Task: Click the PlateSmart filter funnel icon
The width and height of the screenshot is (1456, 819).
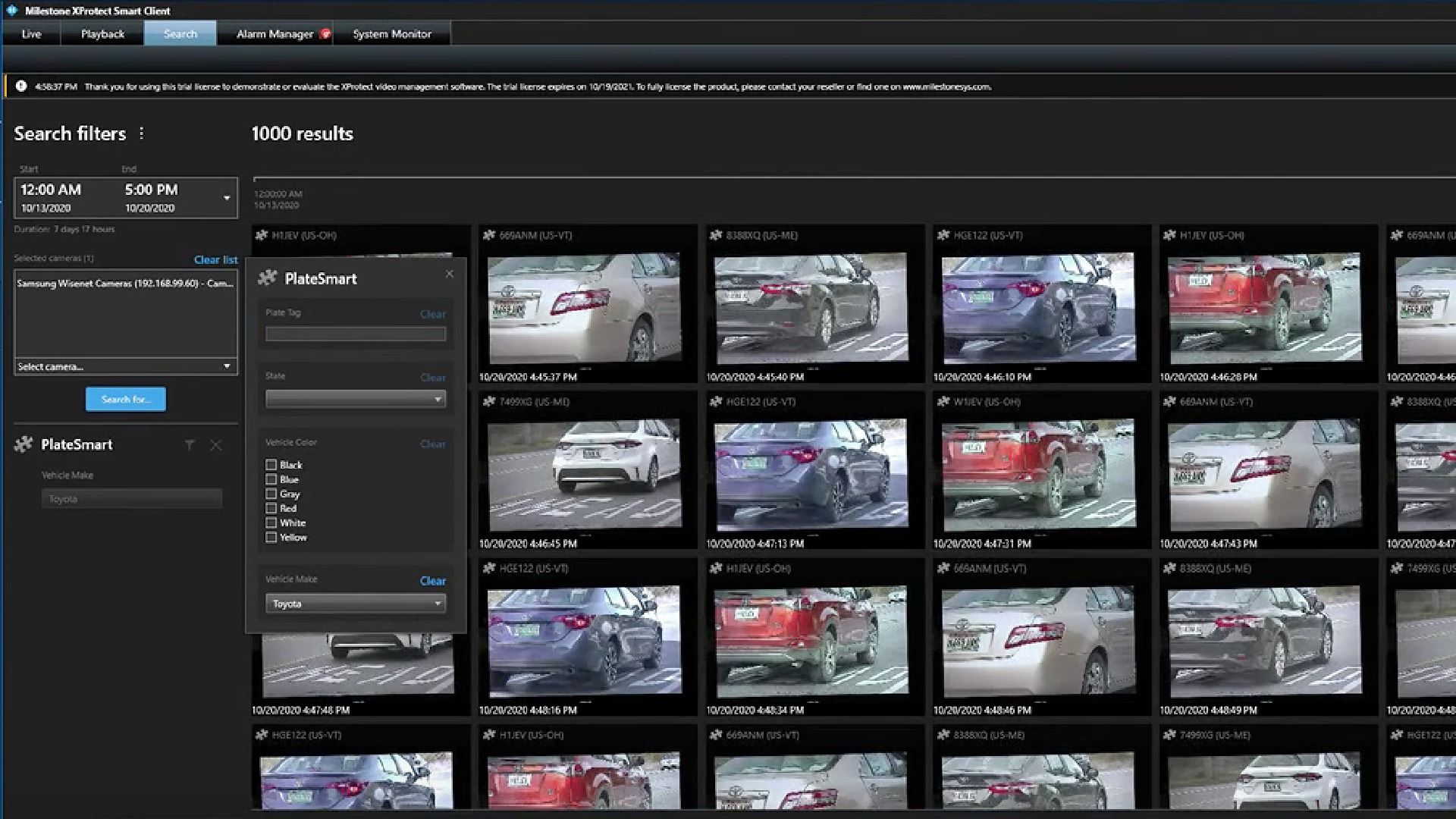Action: (190, 445)
